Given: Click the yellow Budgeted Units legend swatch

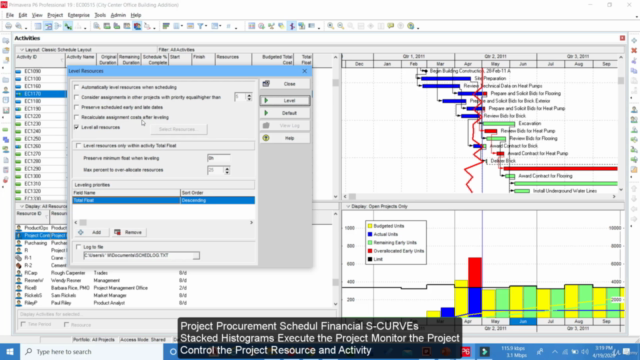Looking at the screenshot, I should coord(370,226).
